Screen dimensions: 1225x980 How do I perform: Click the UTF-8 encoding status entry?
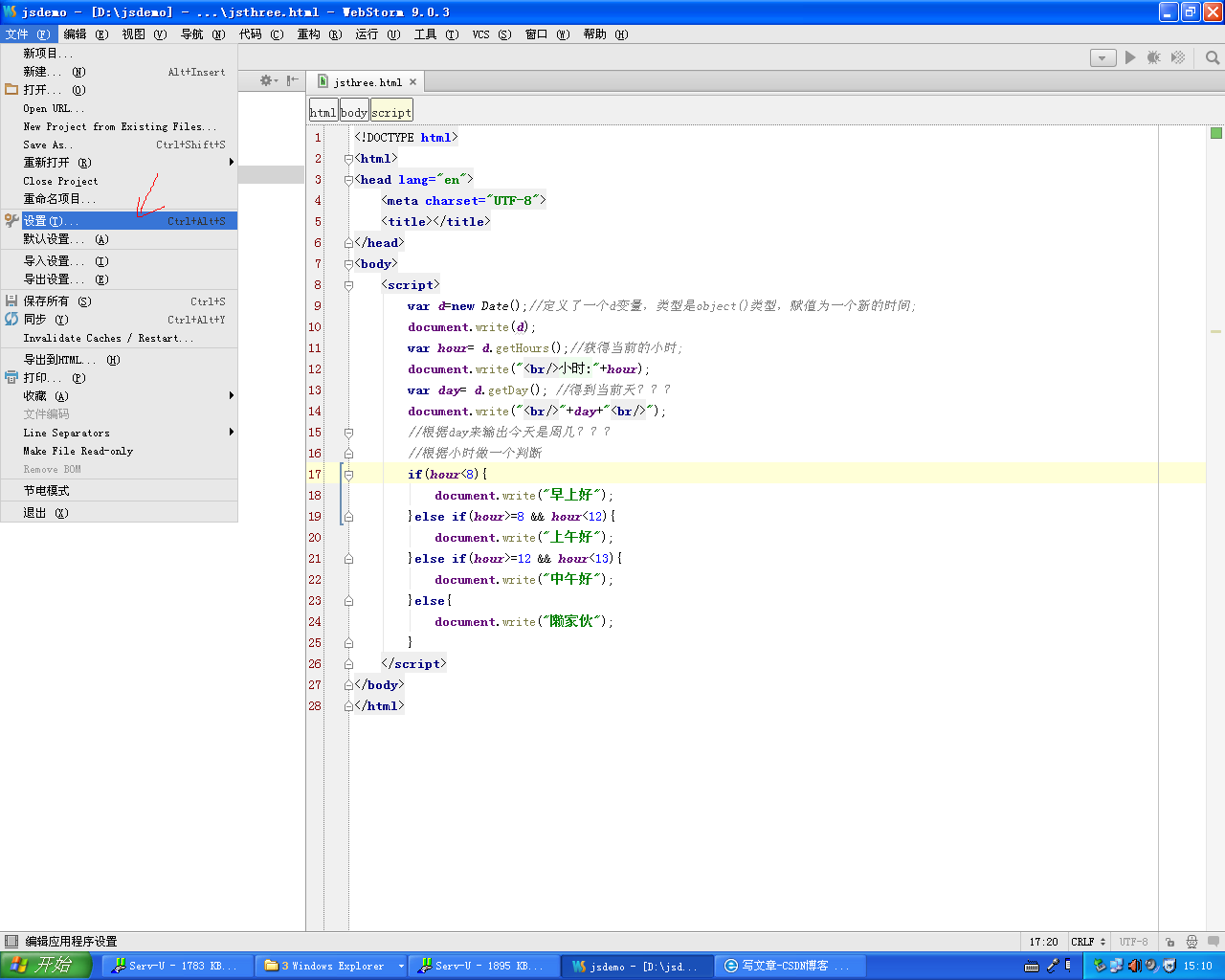pyautogui.click(x=1133, y=942)
